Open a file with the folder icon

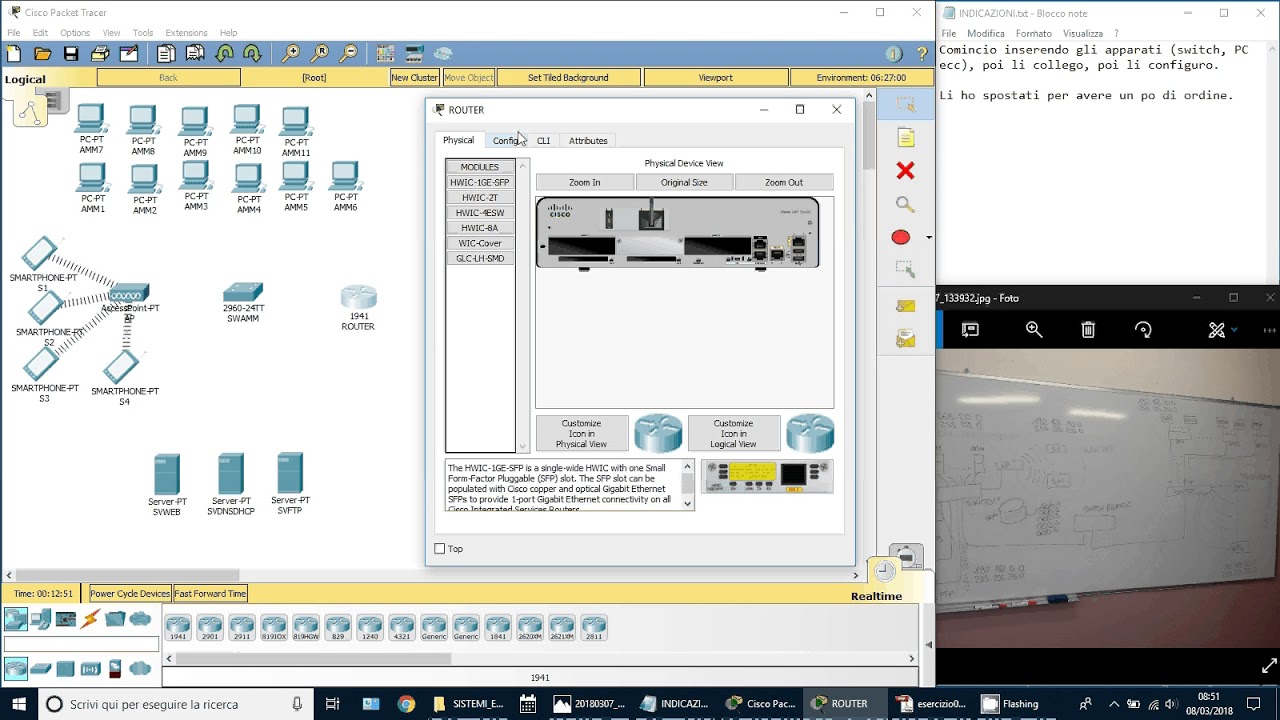pos(42,54)
